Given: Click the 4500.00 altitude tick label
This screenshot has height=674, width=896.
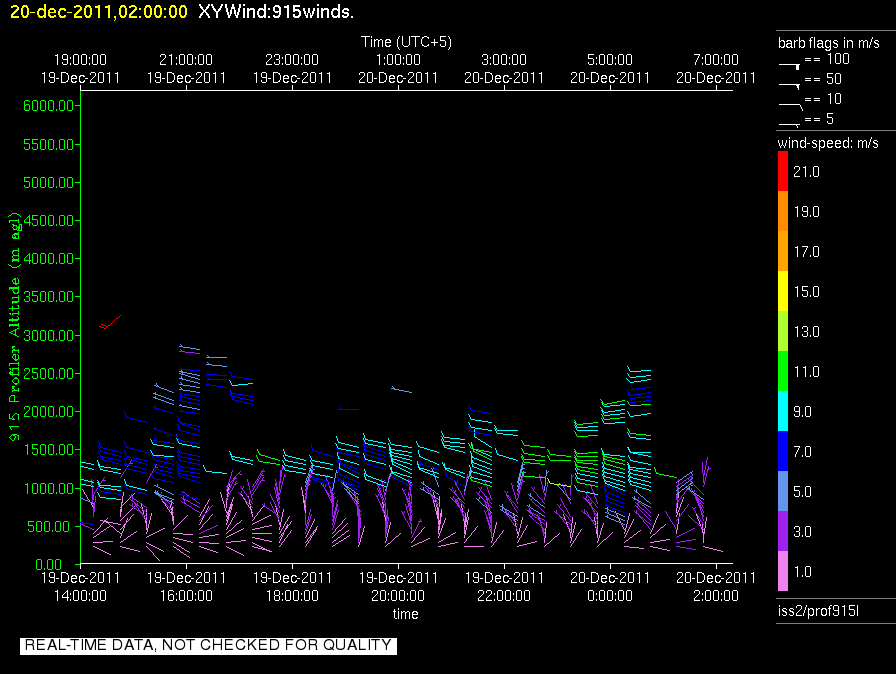Looking at the screenshot, I should coord(48,220).
